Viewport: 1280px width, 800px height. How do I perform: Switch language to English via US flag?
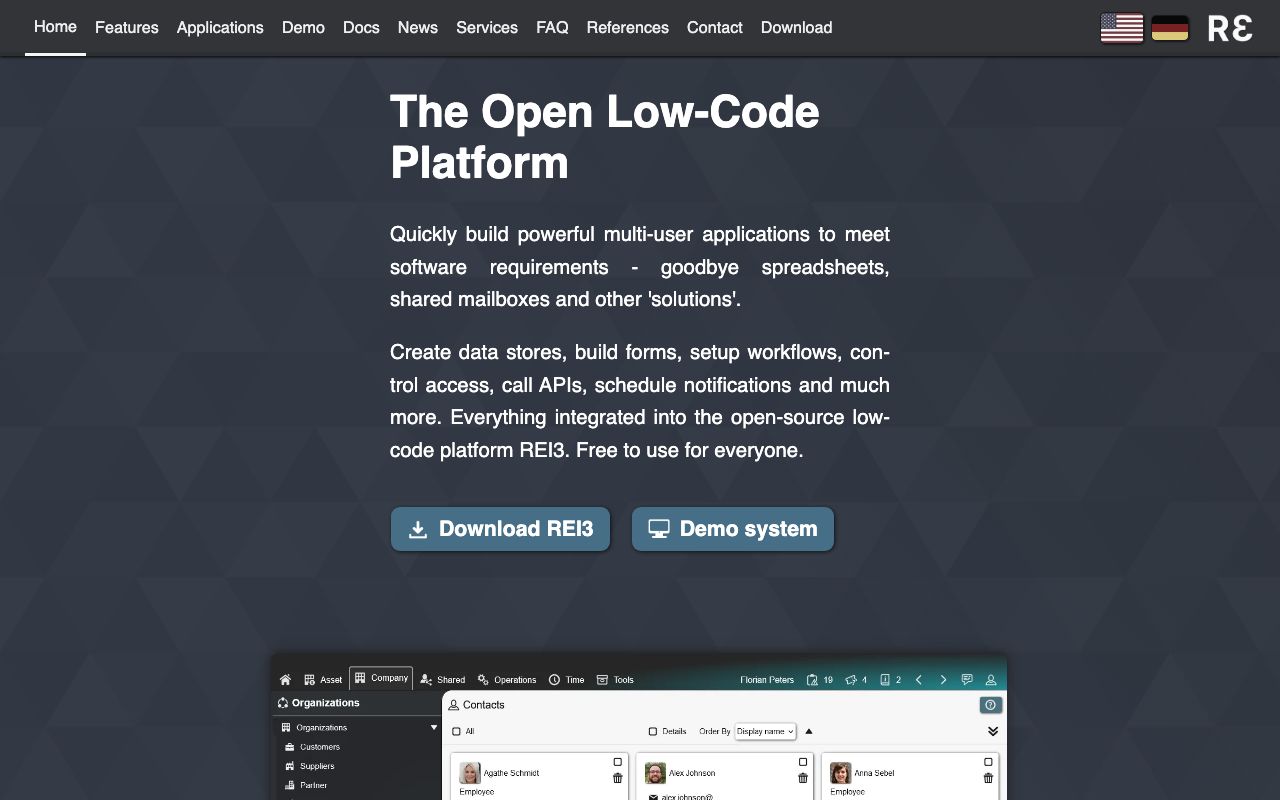tap(1122, 28)
